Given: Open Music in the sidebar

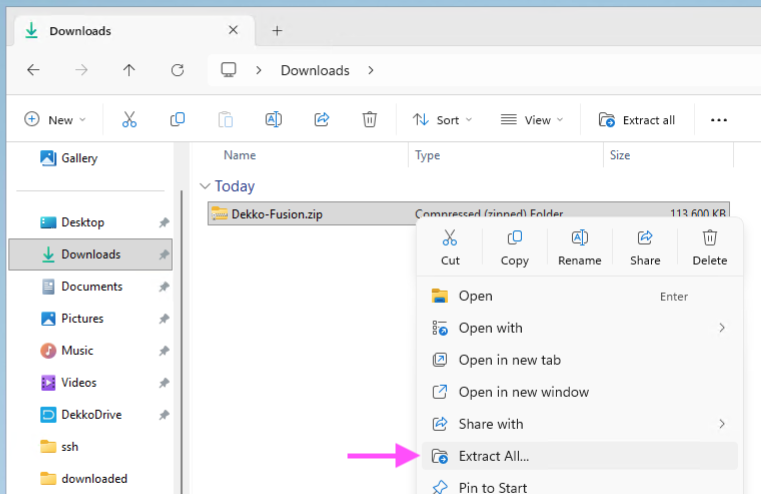Looking at the screenshot, I should [90, 350].
